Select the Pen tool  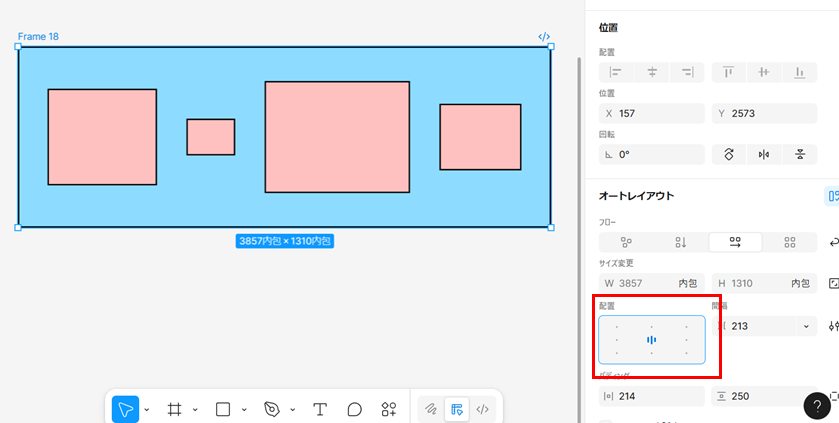pos(272,409)
